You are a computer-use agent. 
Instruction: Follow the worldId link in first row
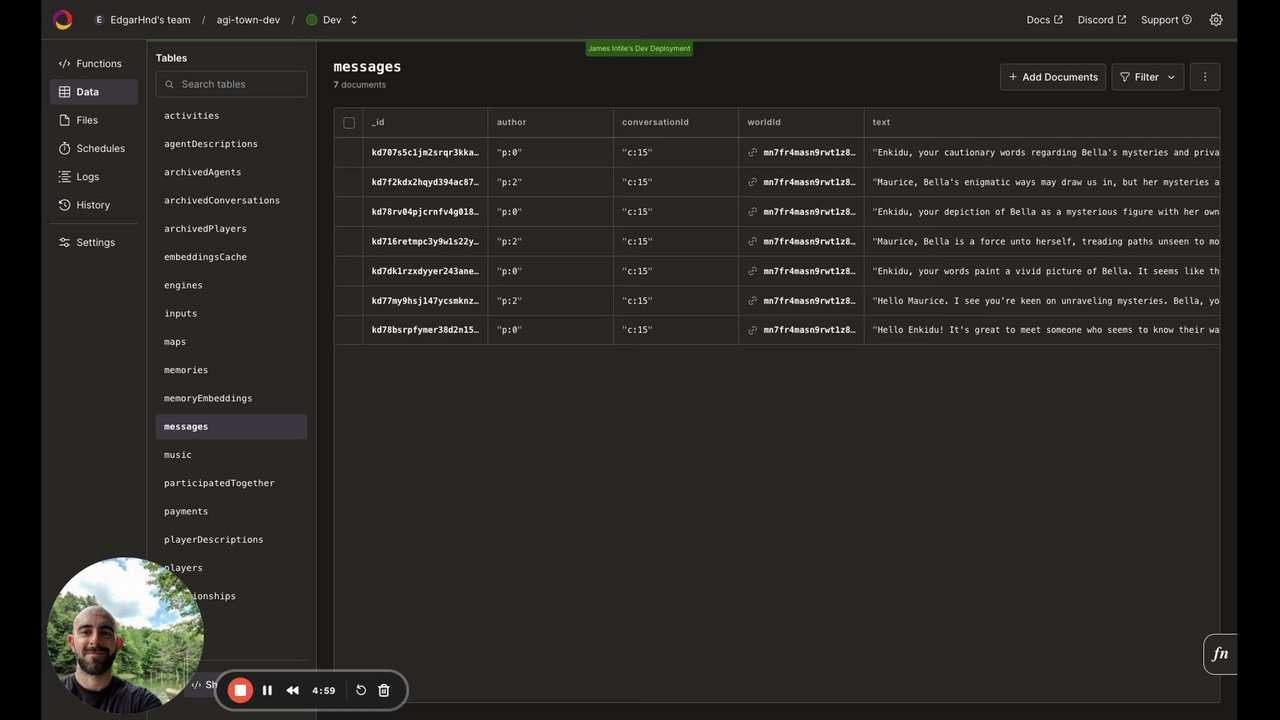[x=752, y=152]
